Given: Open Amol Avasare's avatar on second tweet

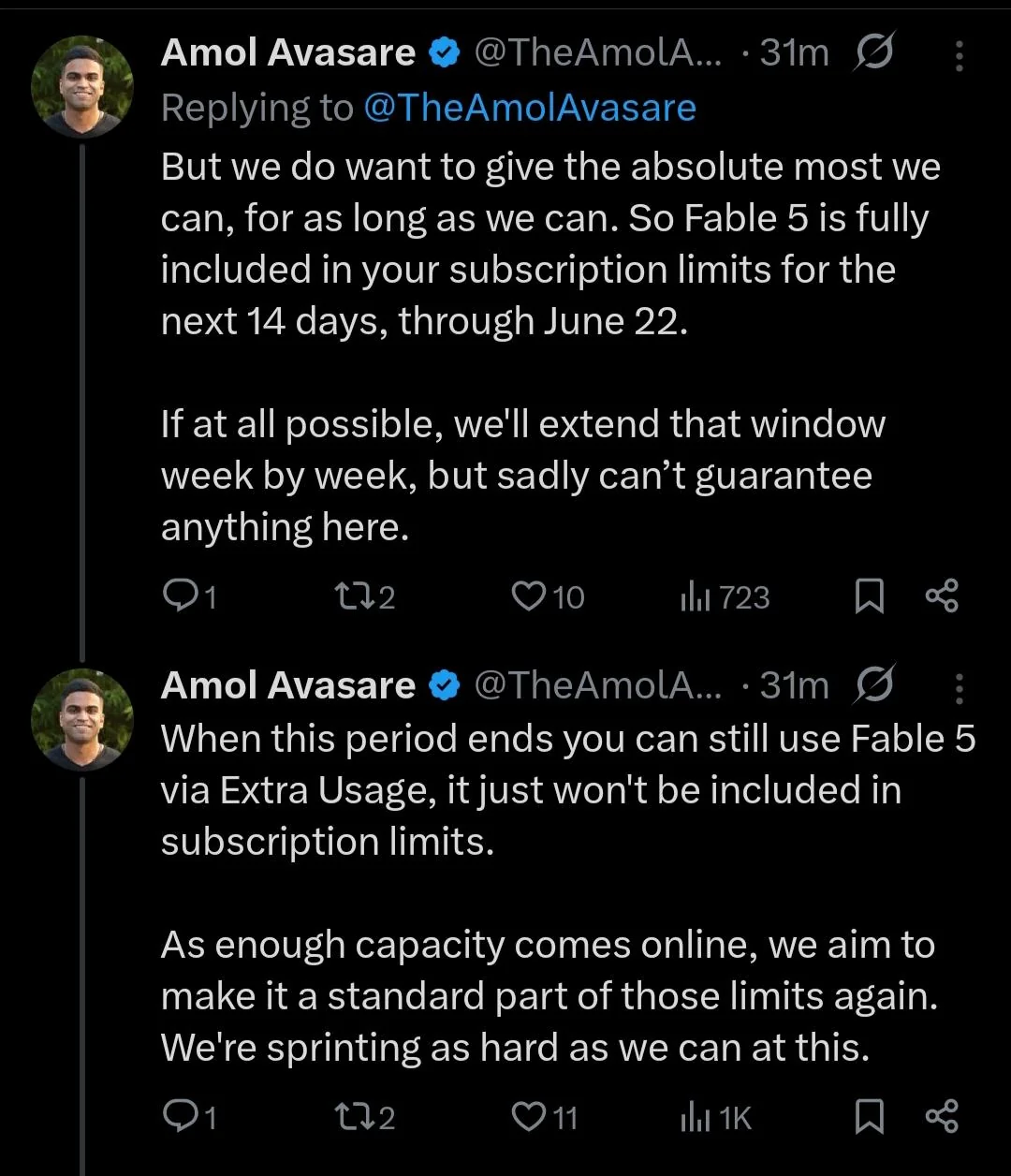Looking at the screenshot, I should [82, 719].
